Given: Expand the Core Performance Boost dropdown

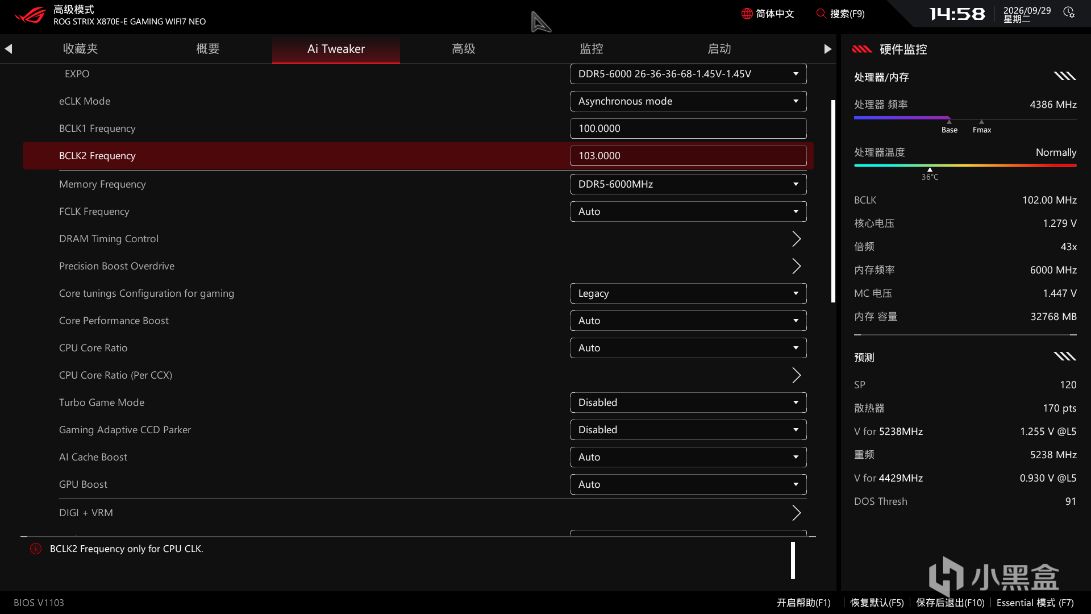Looking at the screenshot, I should click(688, 320).
